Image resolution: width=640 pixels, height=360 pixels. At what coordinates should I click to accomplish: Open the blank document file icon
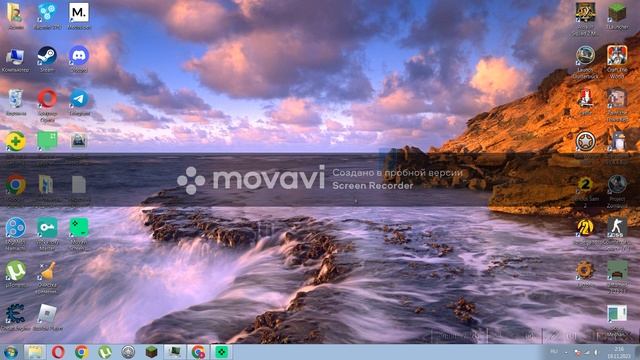point(79,184)
